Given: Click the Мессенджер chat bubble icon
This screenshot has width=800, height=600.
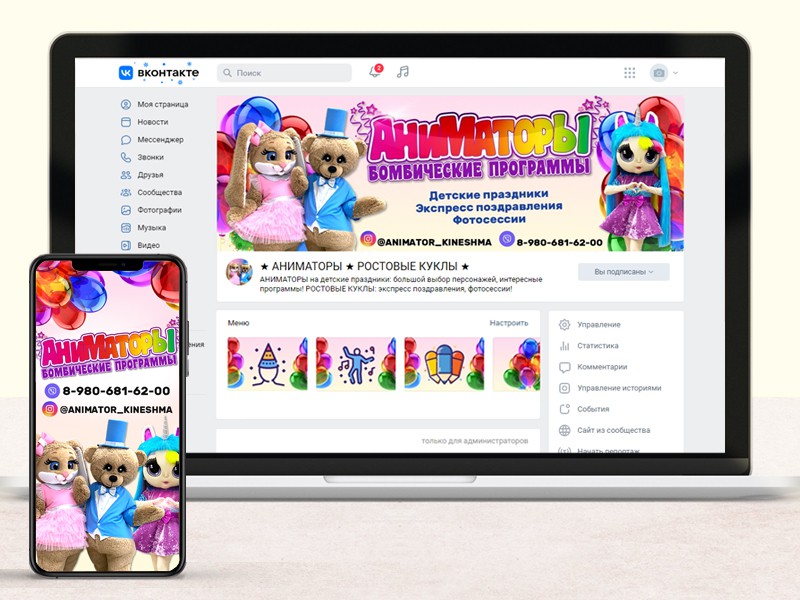Looking at the screenshot, I should [x=126, y=140].
